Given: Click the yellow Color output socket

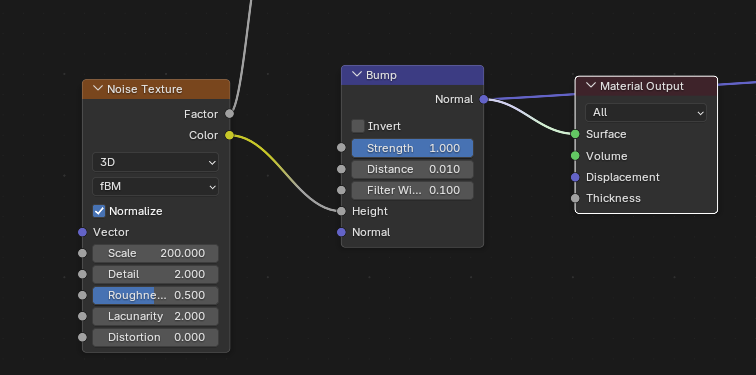Looking at the screenshot, I should pos(230,135).
